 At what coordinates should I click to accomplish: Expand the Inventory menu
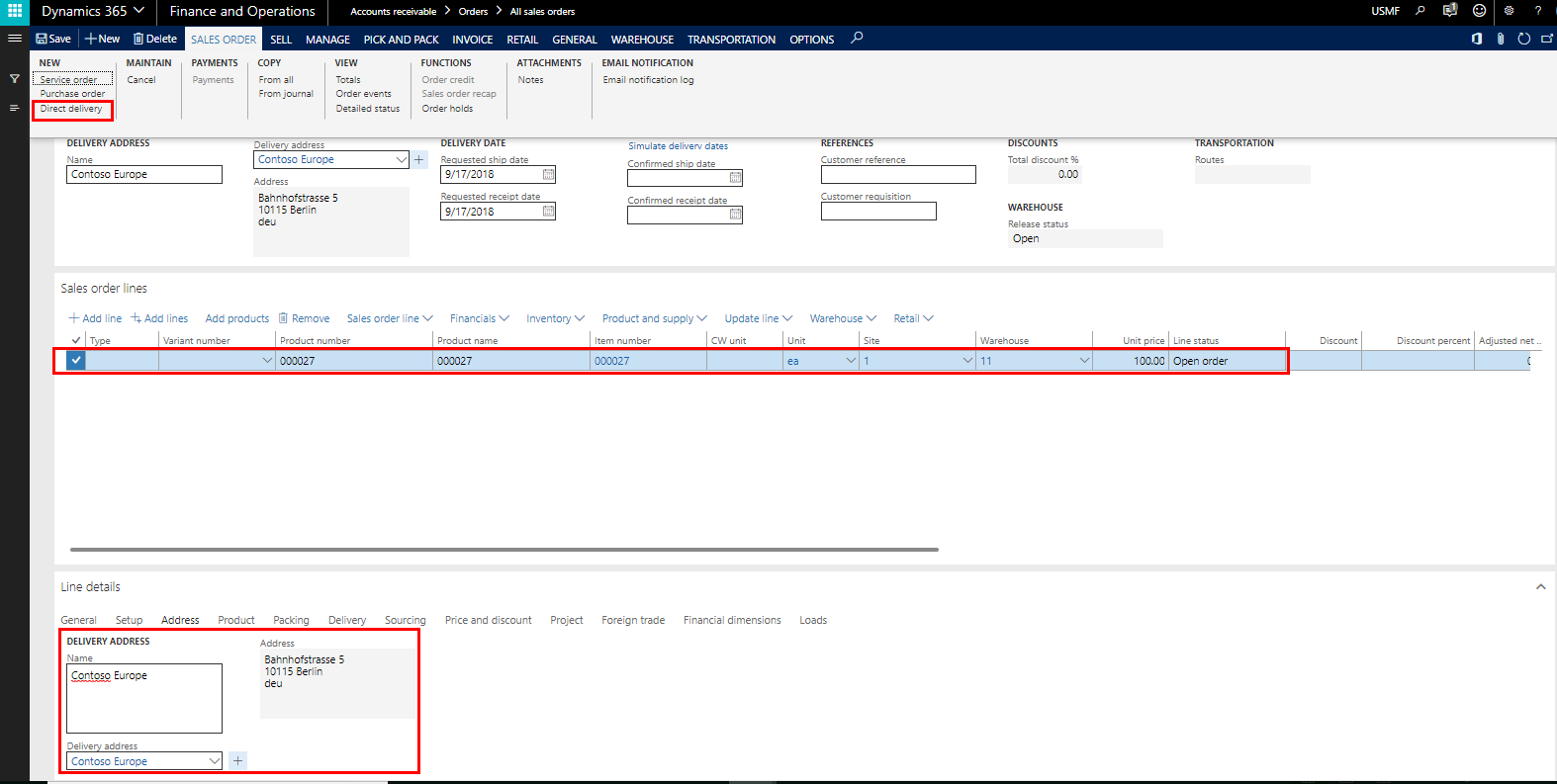(x=556, y=318)
